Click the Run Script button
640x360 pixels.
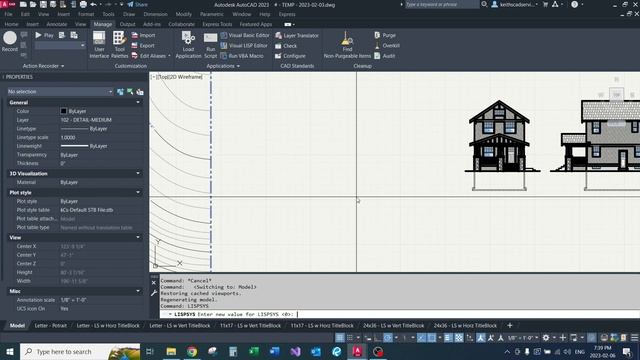click(211, 45)
